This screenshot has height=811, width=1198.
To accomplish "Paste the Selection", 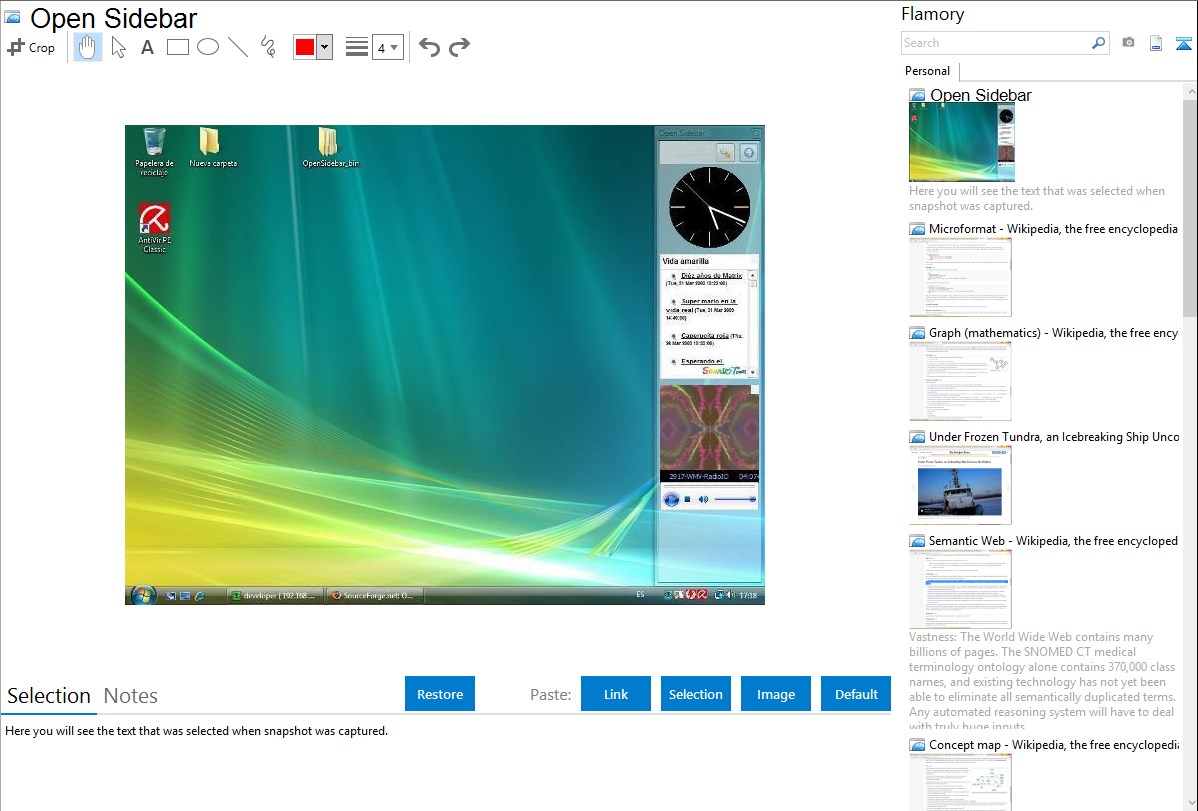I will [x=696, y=694].
